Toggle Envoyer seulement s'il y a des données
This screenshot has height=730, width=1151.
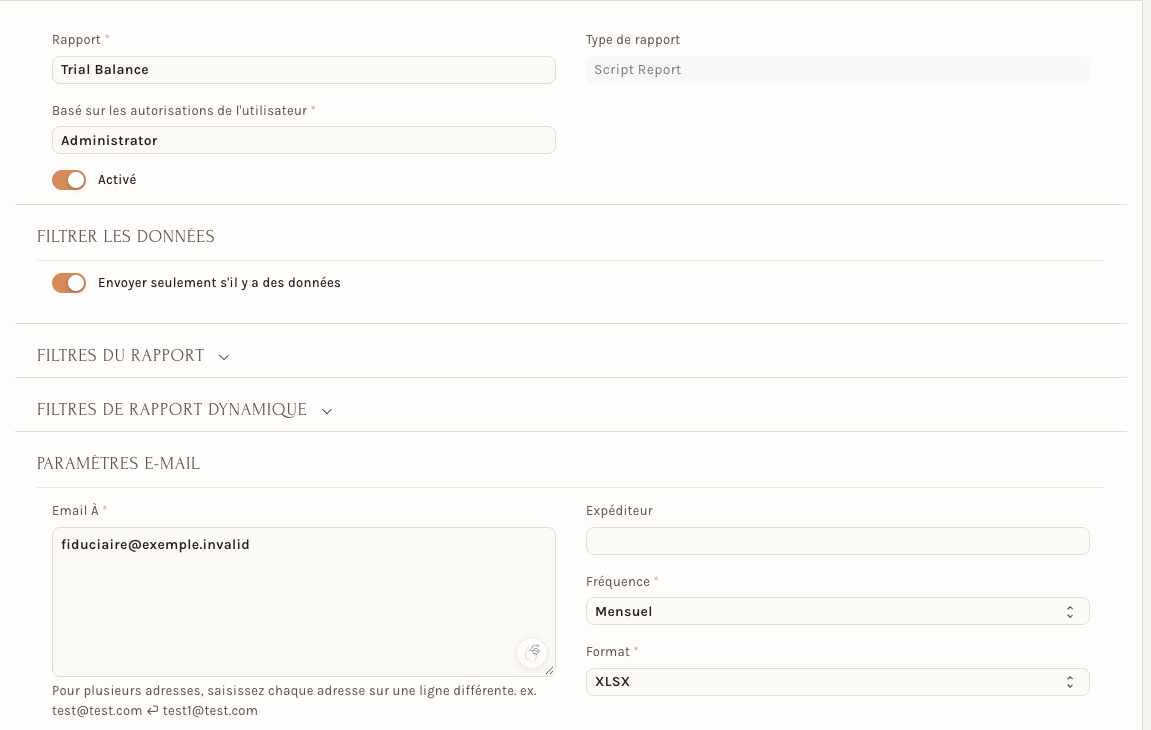pyautogui.click(x=69, y=283)
